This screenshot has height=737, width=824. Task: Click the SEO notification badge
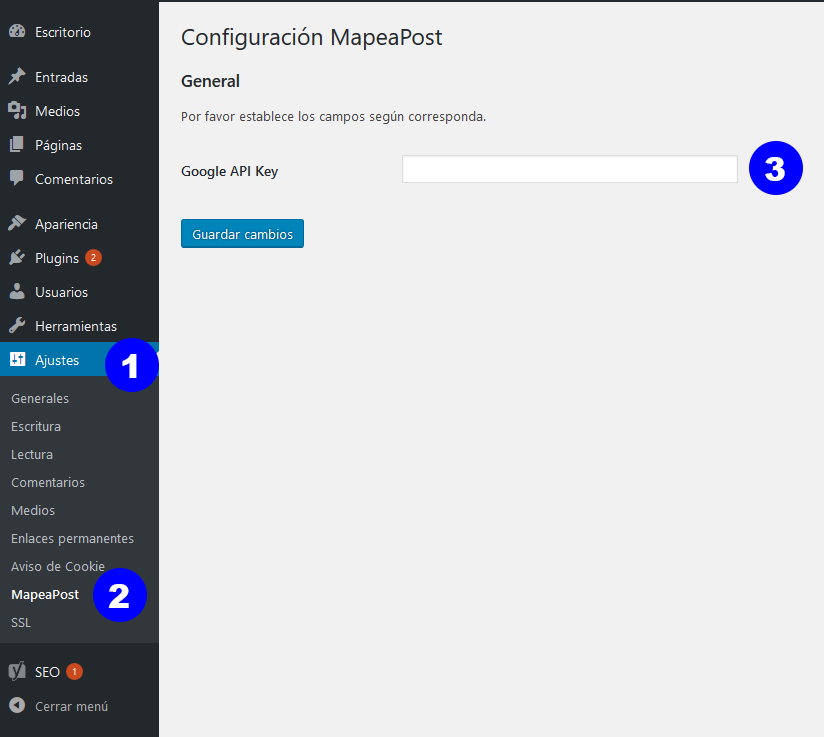coord(75,671)
